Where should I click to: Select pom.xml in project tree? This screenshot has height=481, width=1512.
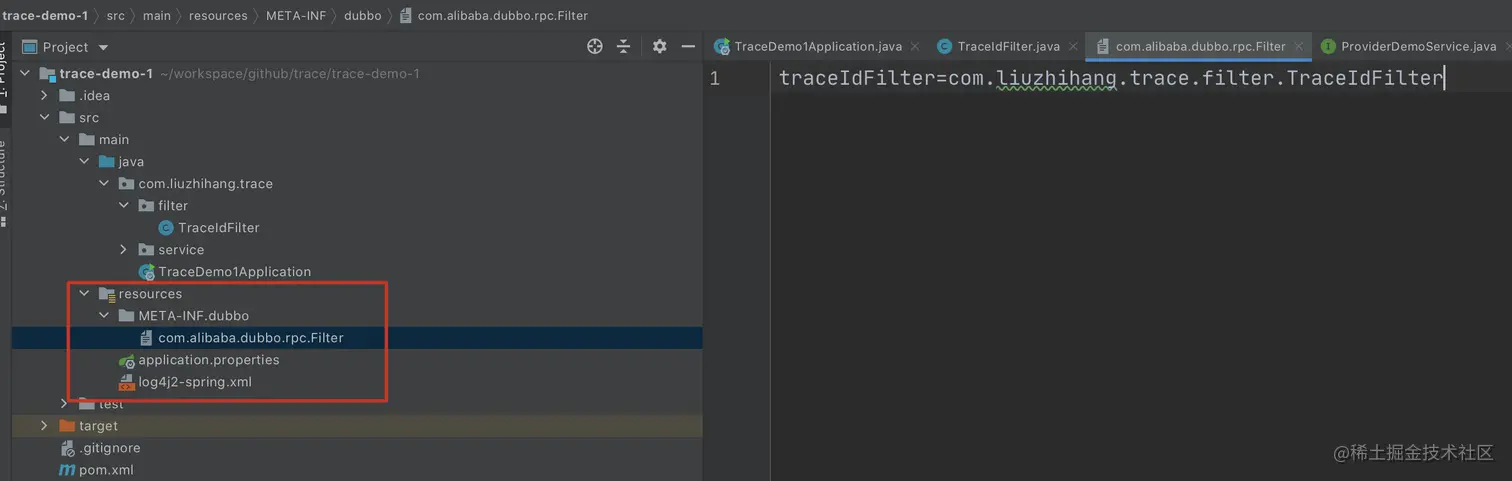(x=106, y=470)
